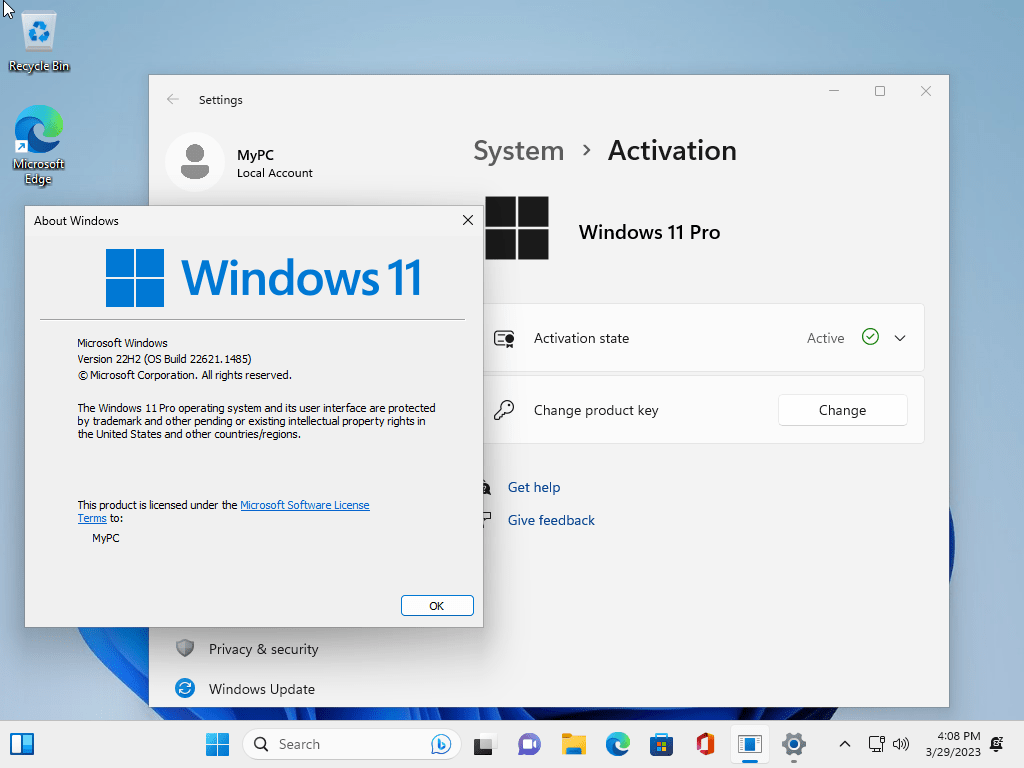Open volume control in system tray
1024x768 pixels.
901,744
